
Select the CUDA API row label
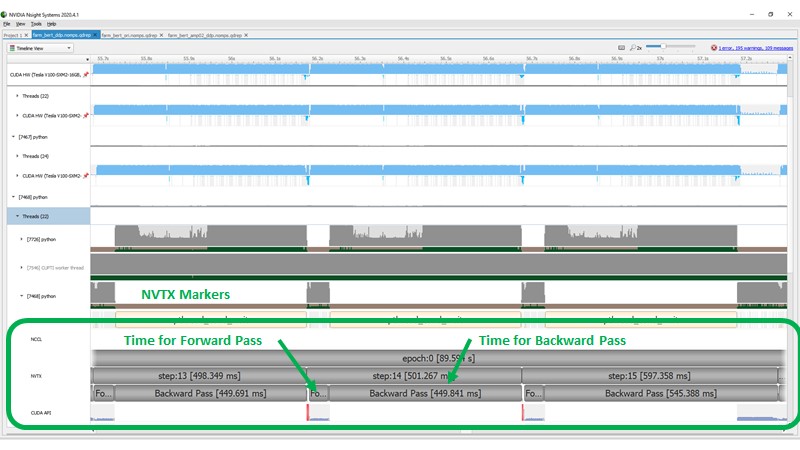pyautogui.click(x=41, y=413)
